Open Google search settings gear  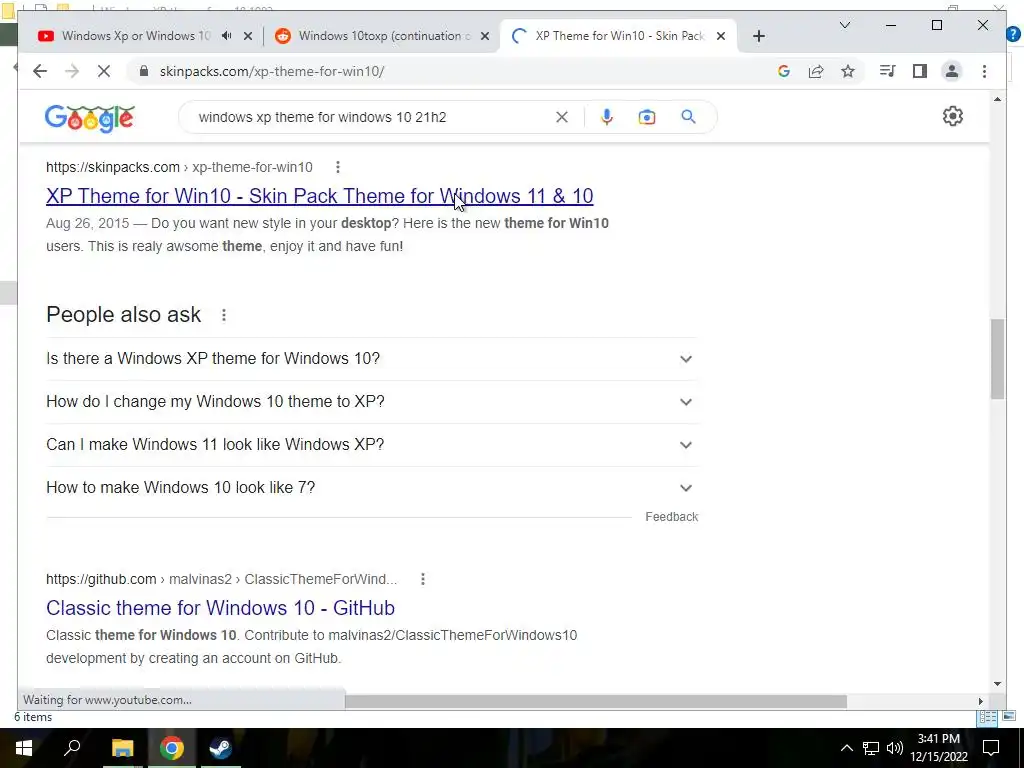[x=953, y=116]
